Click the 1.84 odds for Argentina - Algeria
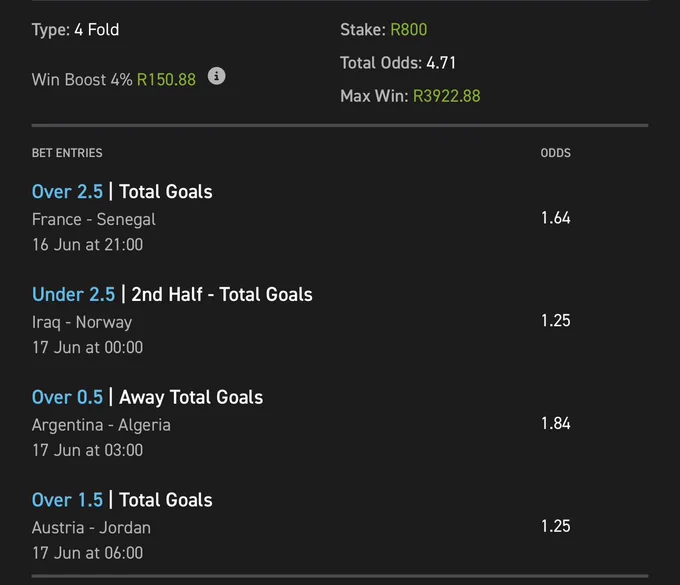 [556, 423]
